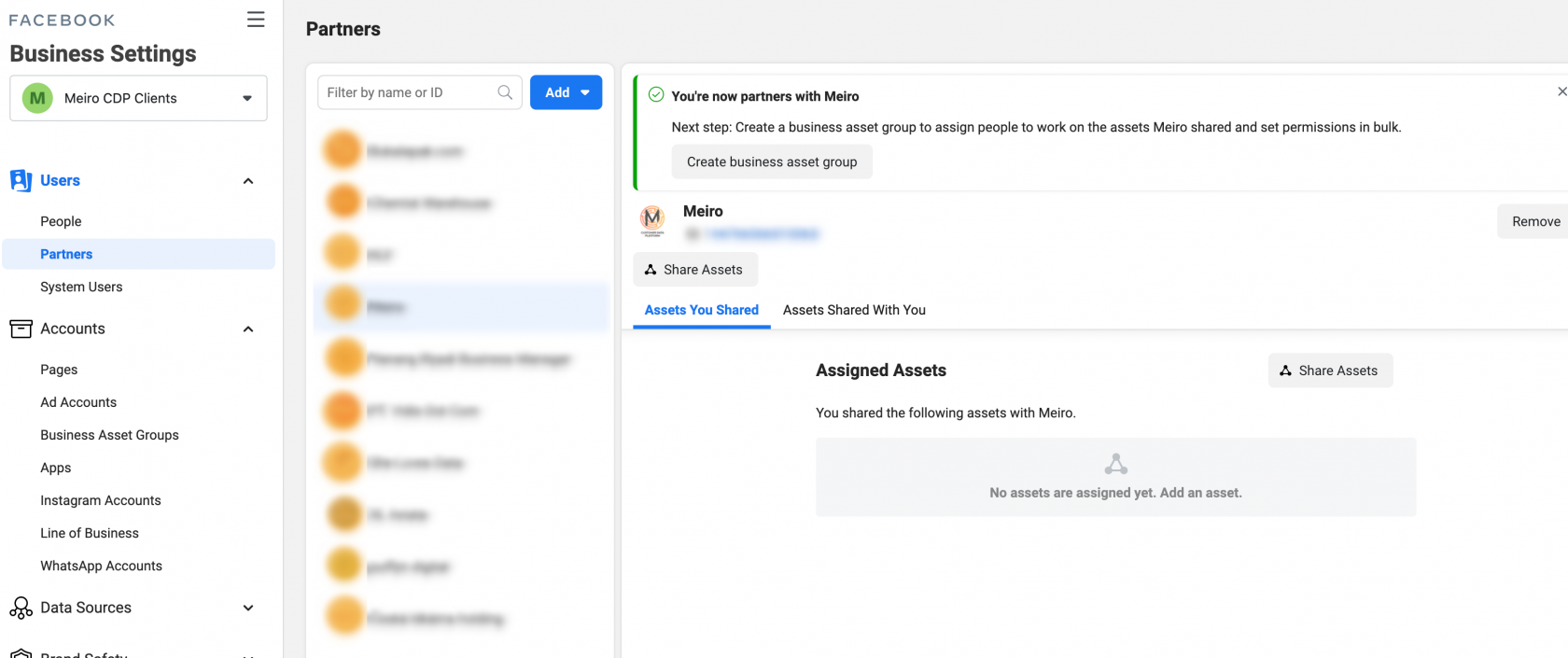The width and height of the screenshot is (1568, 658).
Task: Dismiss the partners notification banner
Action: pos(1561,91)
